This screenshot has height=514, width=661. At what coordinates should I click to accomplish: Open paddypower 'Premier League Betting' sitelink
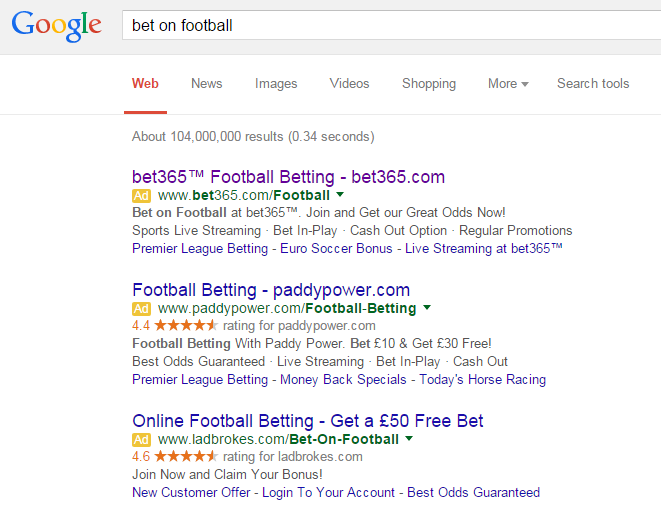pyautogui.click(x=200, y=379)
